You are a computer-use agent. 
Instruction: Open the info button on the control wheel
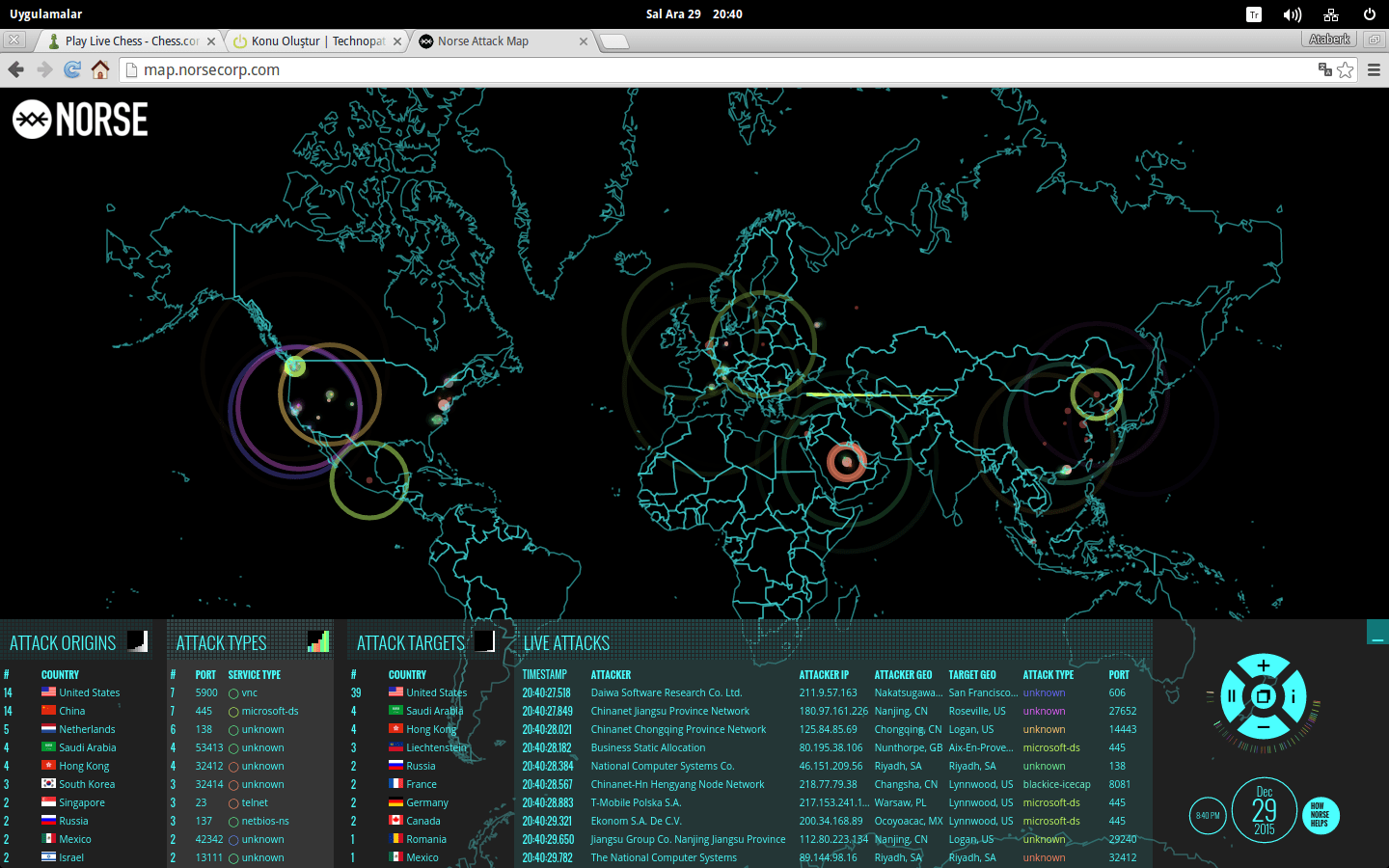[1294, 696]
